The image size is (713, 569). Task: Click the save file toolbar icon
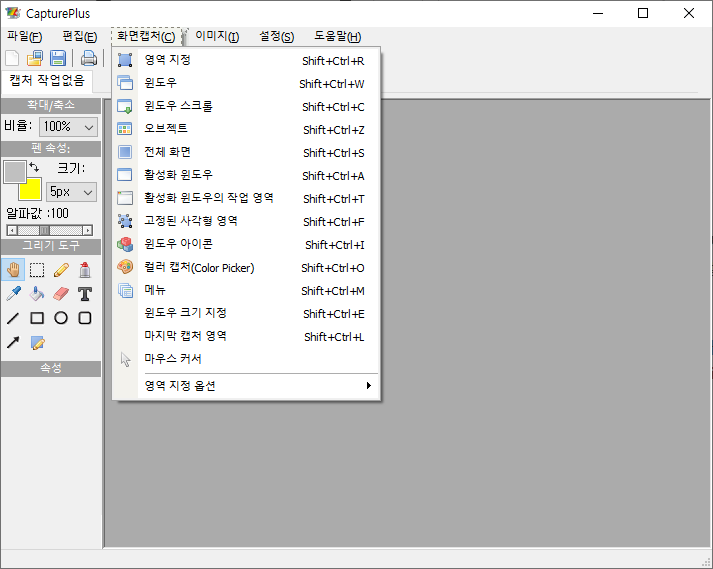pos(58,58)
